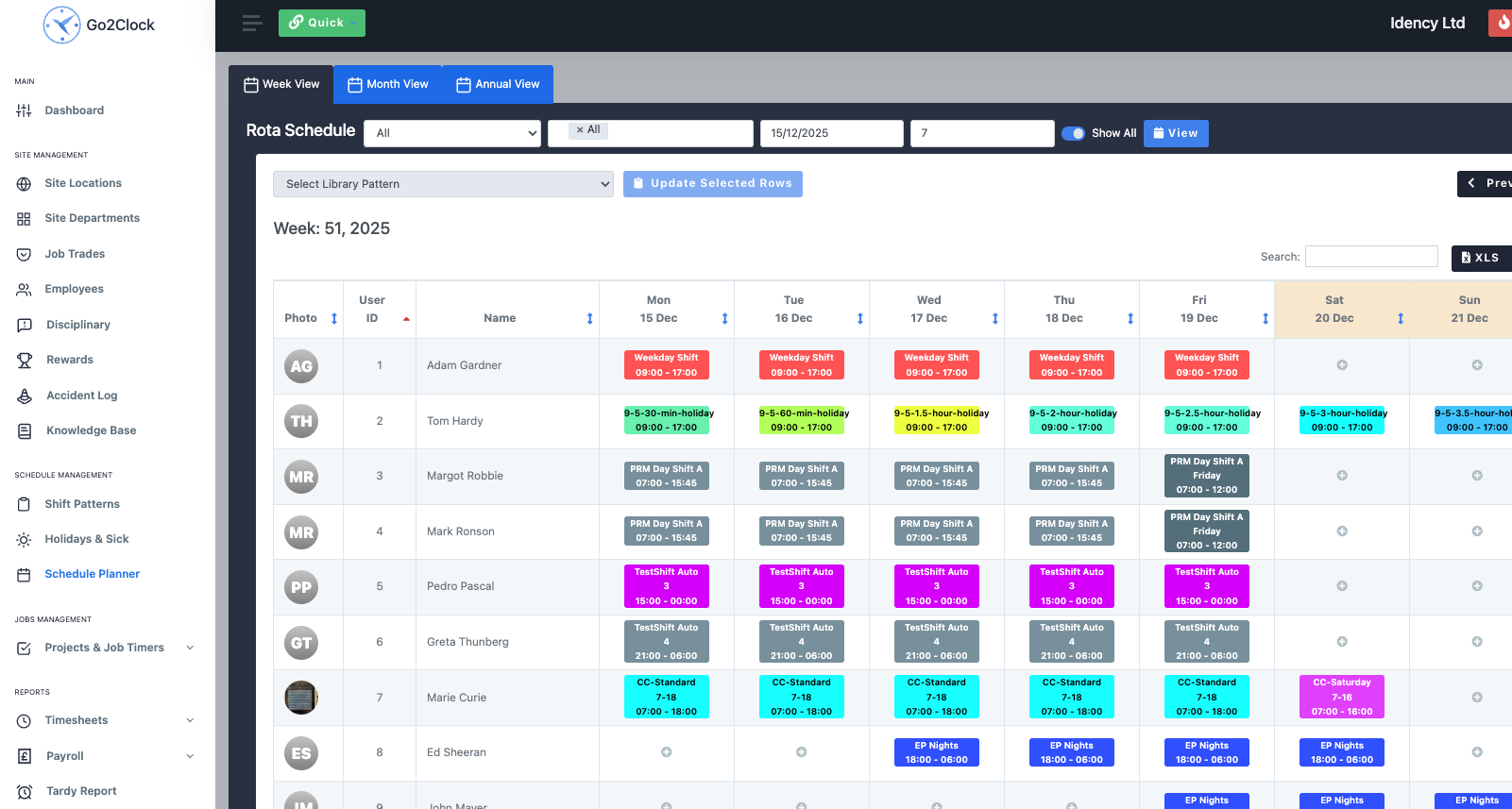Switch to the Month View tab
This screenshot has width=1512, height=809.
click(x=387, y=84)
